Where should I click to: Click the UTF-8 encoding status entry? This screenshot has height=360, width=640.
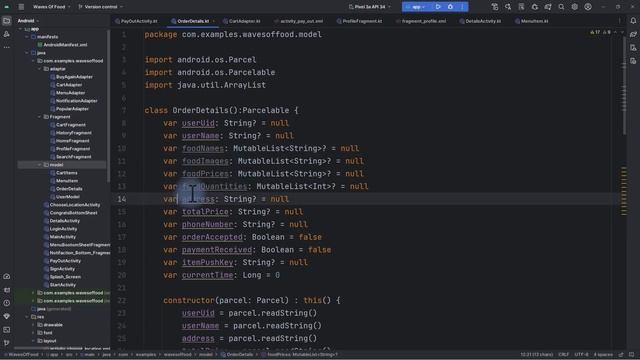[x=581, y=355]
